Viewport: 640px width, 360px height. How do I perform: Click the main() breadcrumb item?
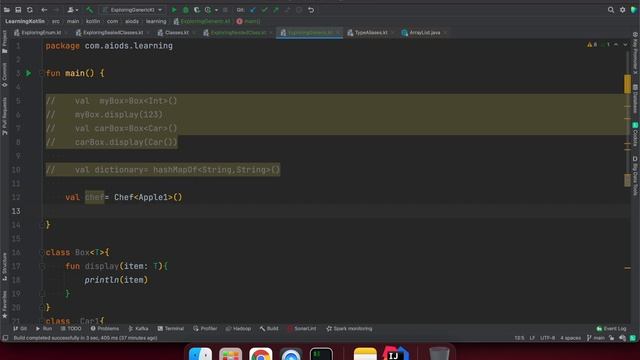(x=249, y=21)
